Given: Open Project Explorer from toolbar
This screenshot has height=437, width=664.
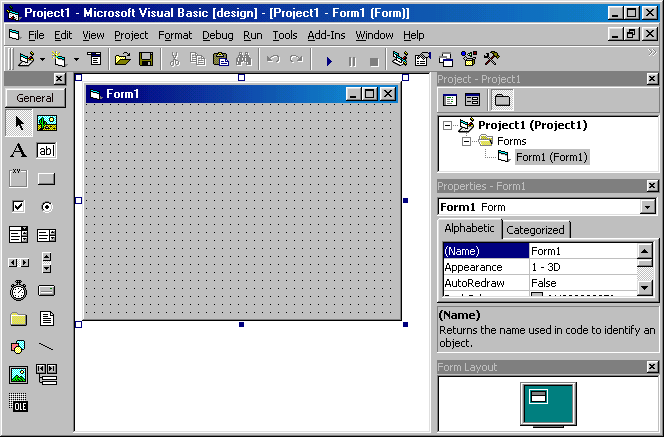Looking at the screenshot, I should coord(399,59).
